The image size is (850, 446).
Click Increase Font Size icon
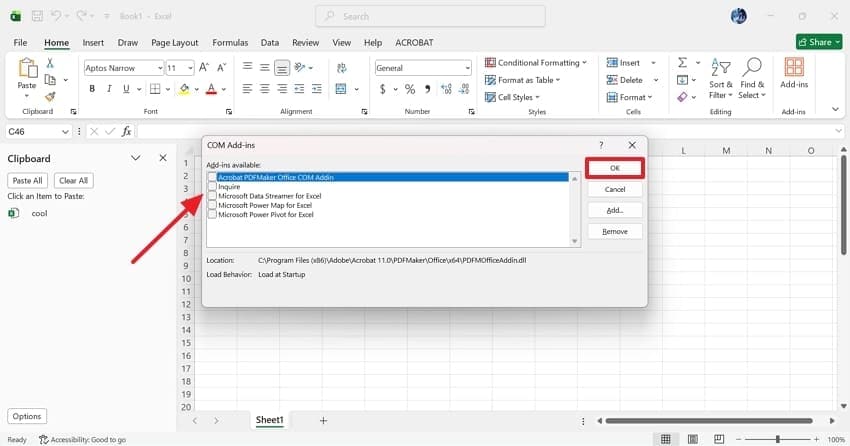[x=204, y=68]
